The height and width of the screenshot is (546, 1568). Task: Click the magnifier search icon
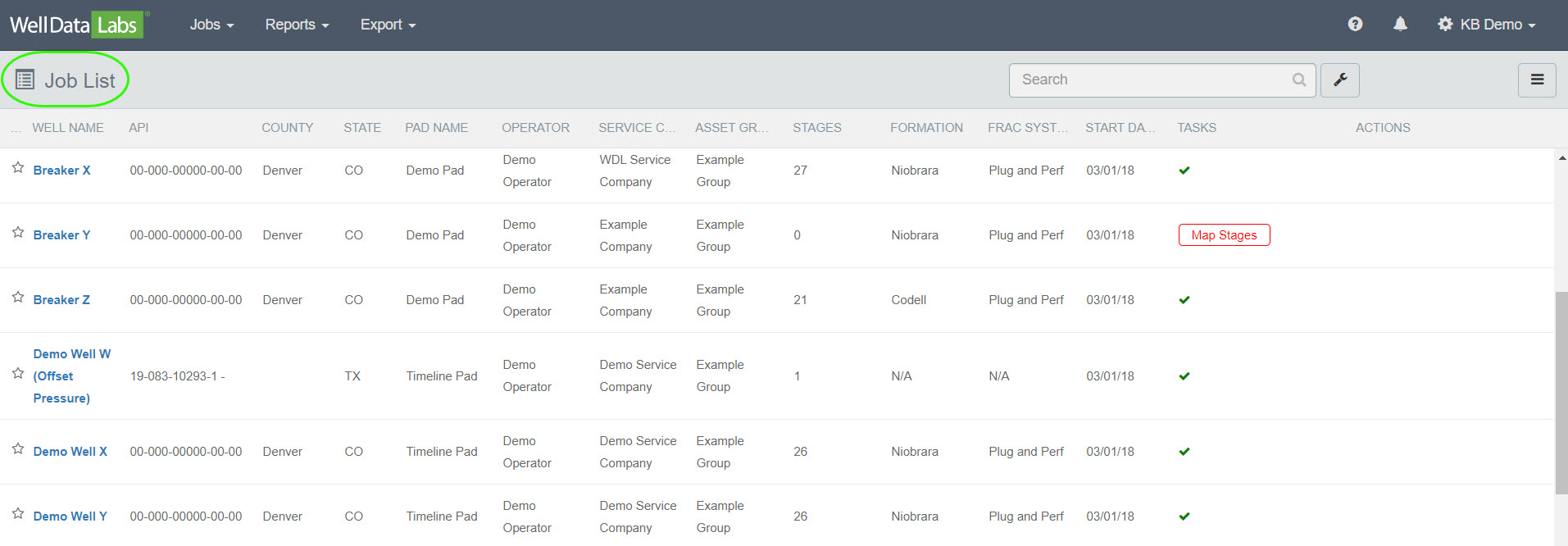pyautogui.click(x=1298, y=80)
